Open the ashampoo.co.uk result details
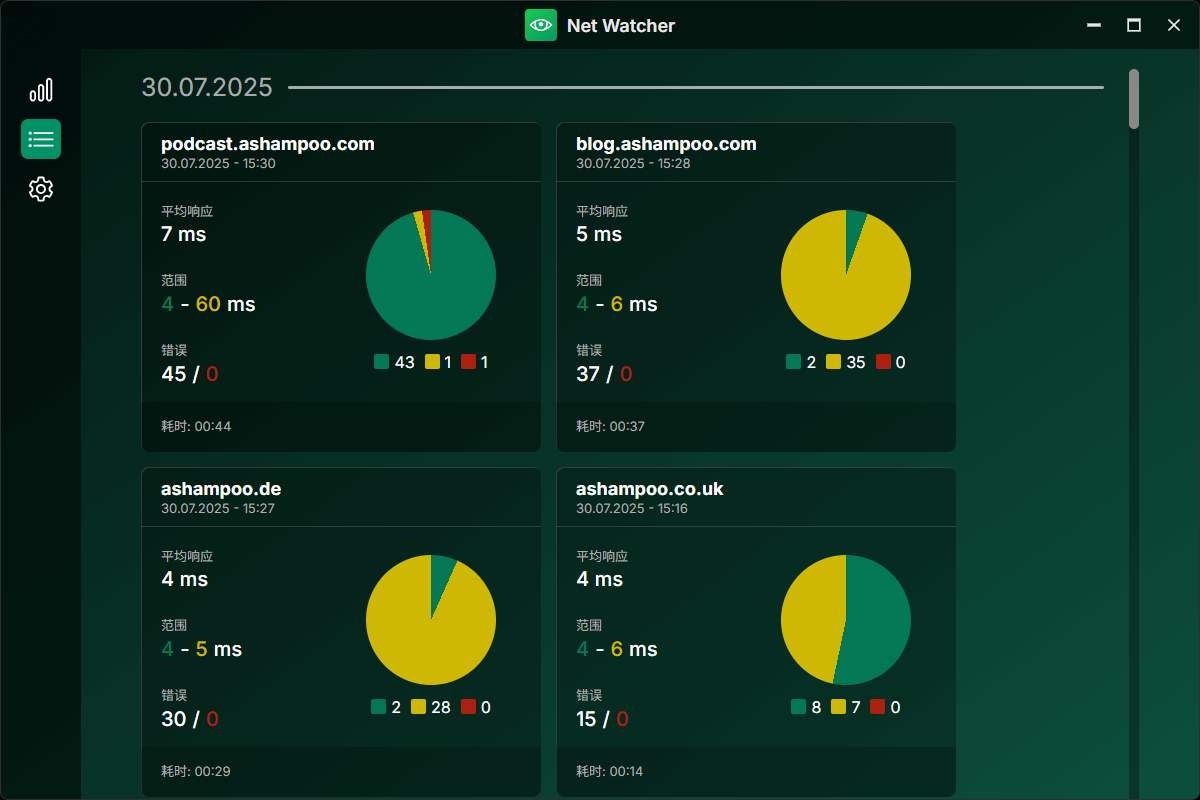The image size is (1200, 800). click(x=648, y=488)
